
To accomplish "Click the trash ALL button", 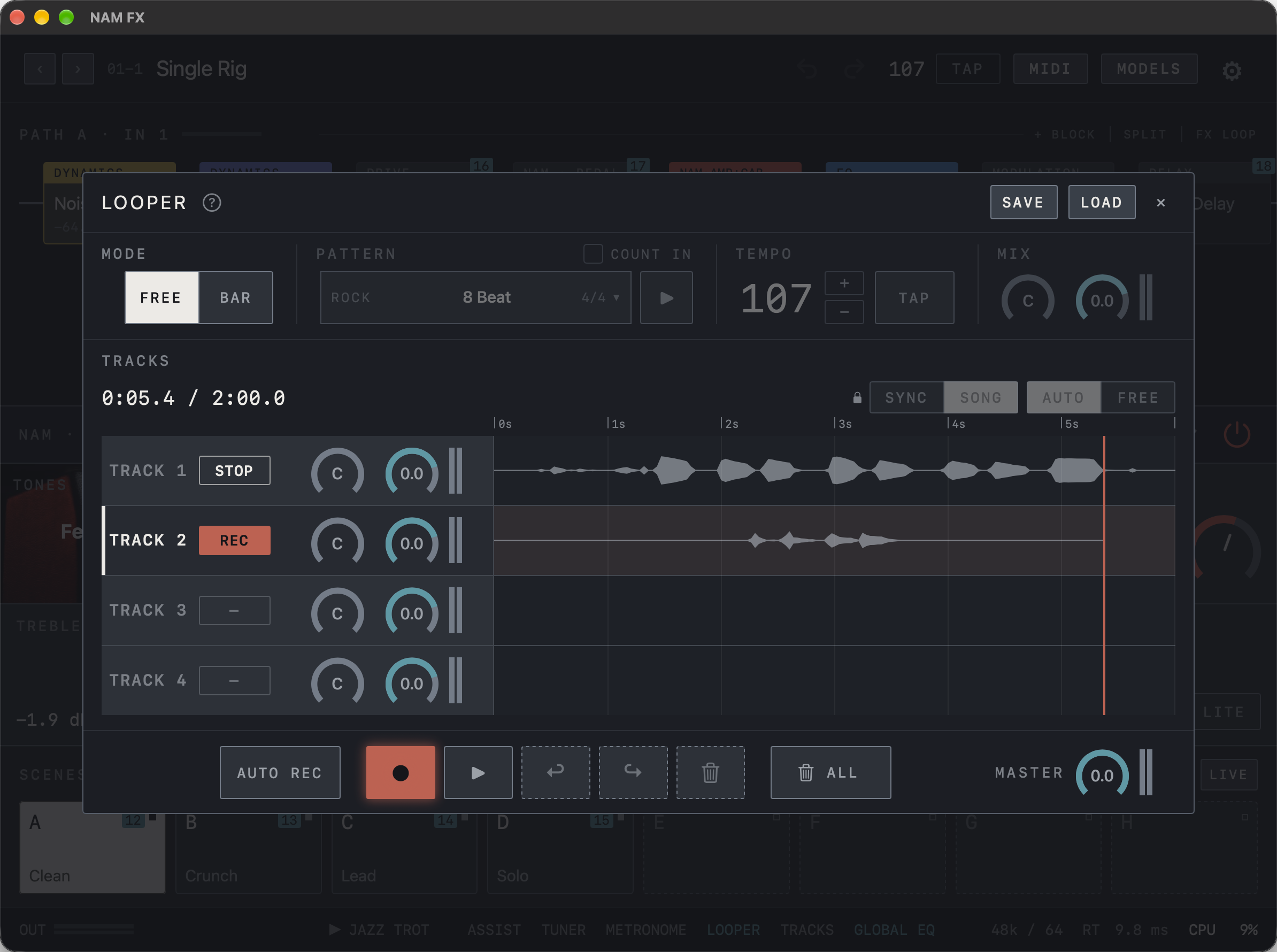I will coord(830,772).
